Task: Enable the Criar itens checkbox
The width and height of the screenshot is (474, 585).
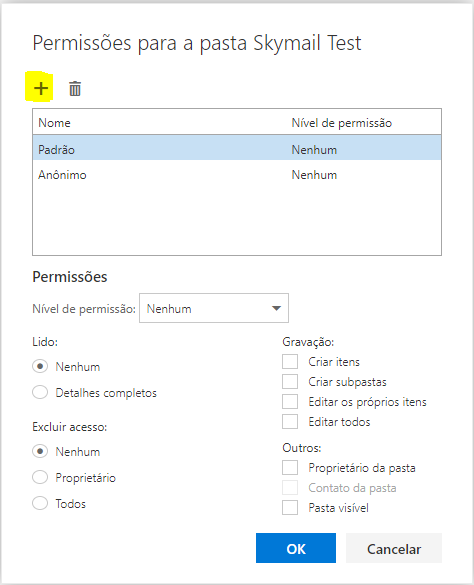Action: coord(290,362)
